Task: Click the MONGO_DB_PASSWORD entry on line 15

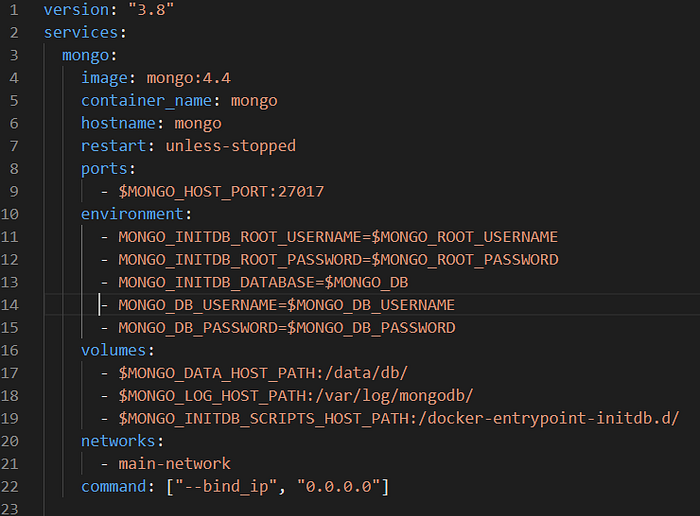Action: click(287, 328)
